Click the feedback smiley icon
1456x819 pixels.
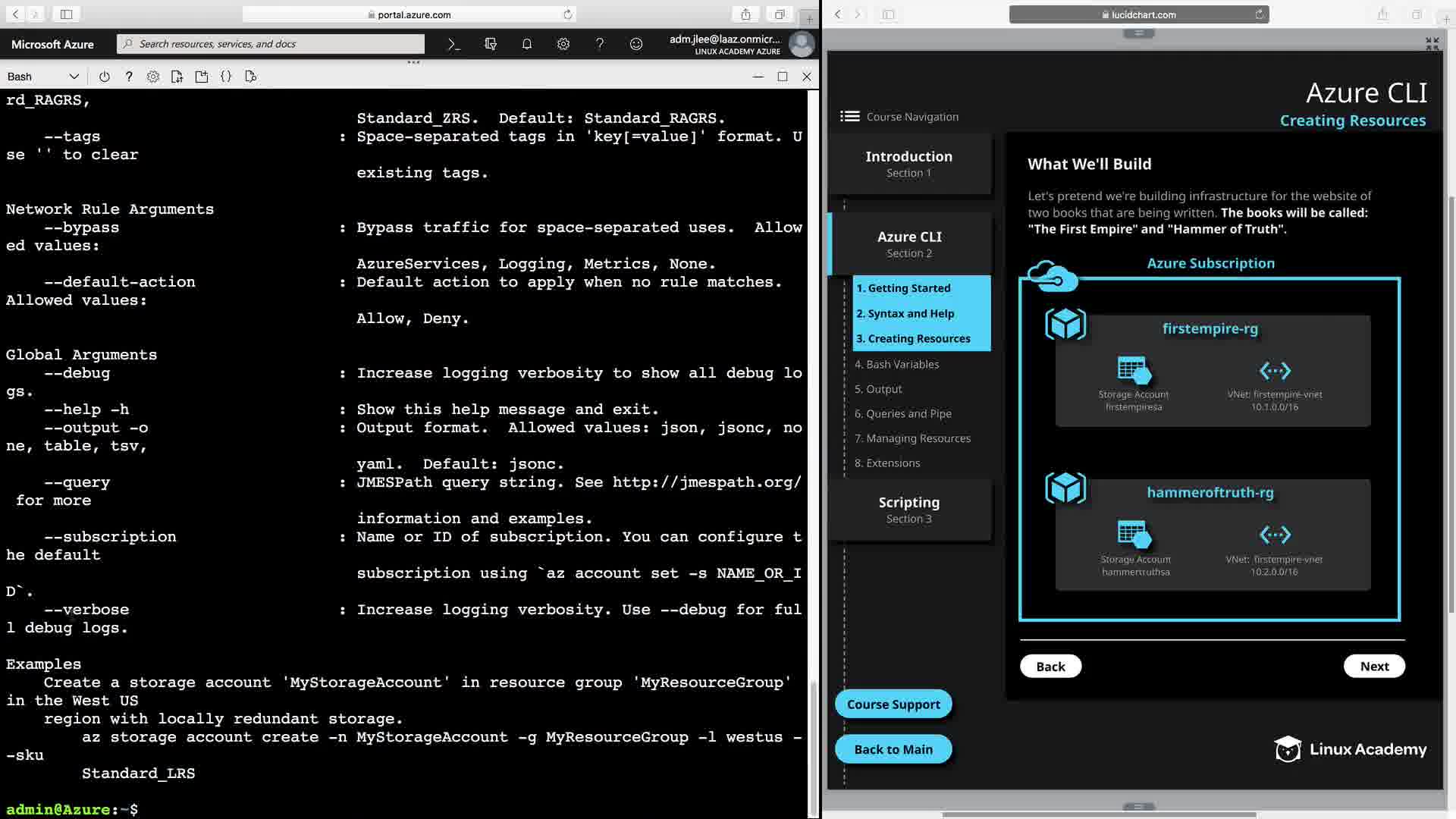636,44
